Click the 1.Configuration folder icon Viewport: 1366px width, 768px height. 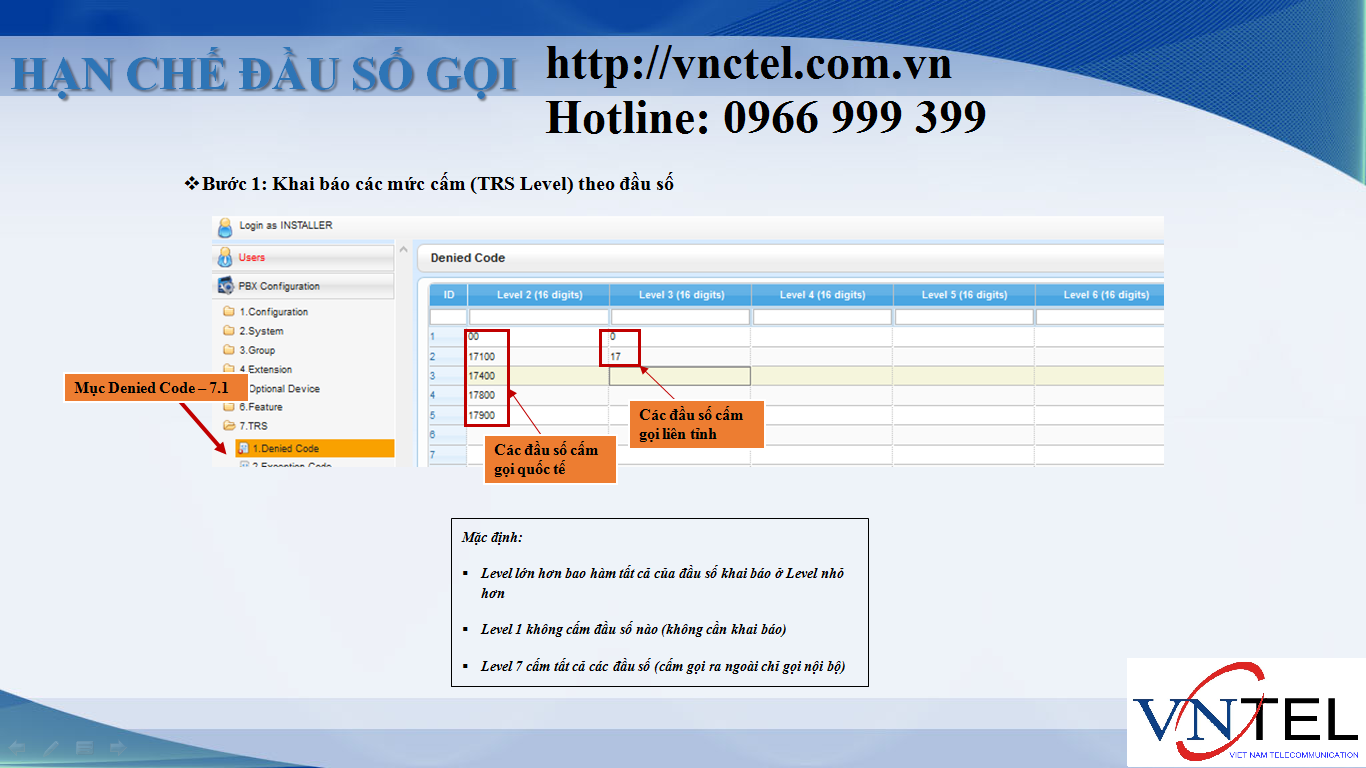229,312
